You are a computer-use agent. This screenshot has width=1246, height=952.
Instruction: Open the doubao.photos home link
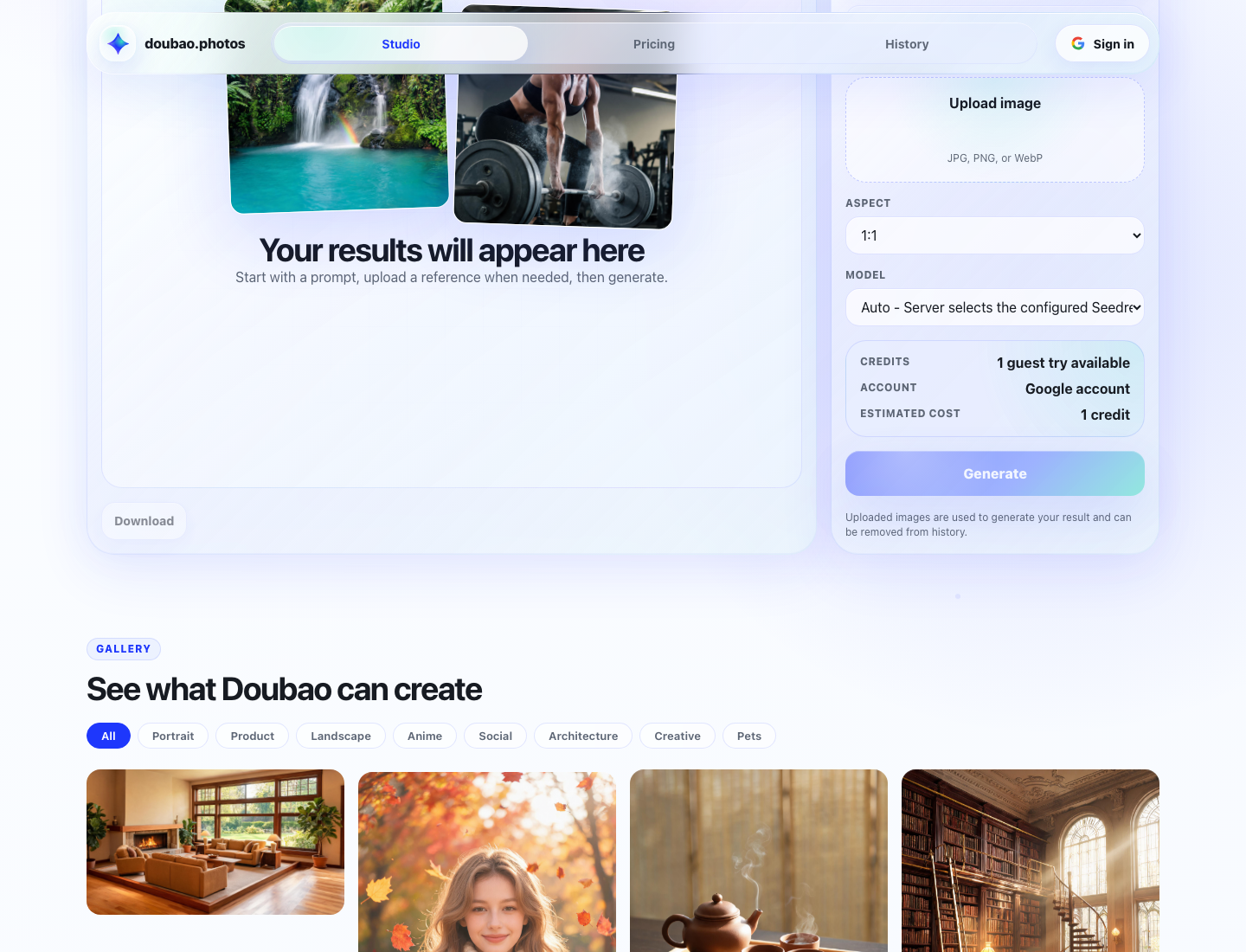tap(173, 43)
